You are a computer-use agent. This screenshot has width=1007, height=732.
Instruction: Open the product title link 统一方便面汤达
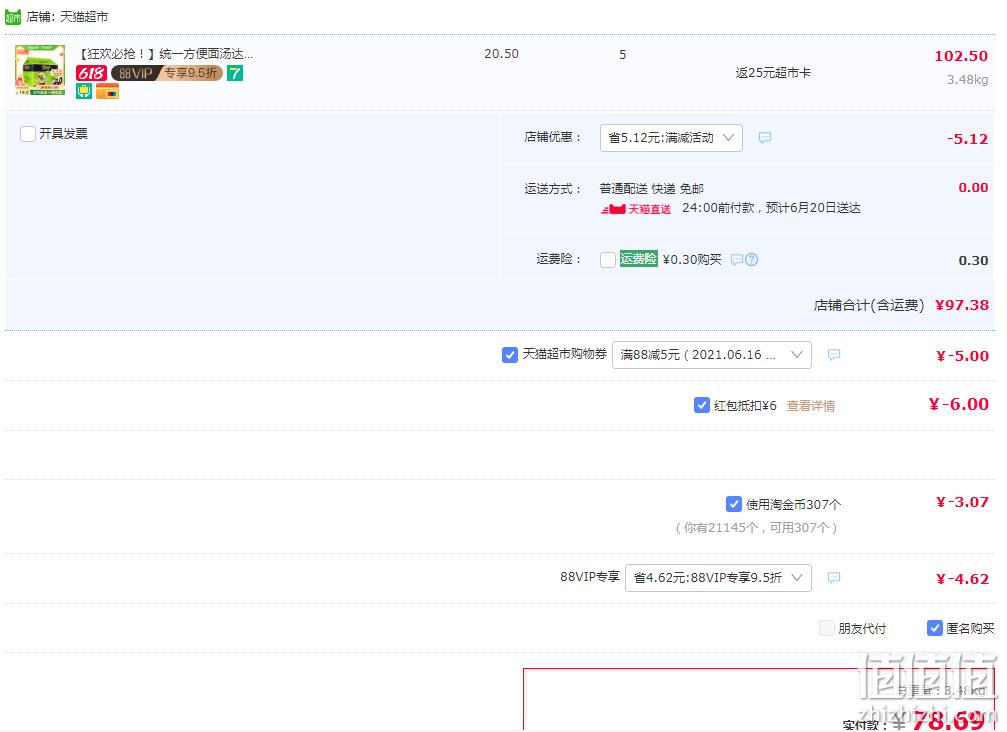coord(166,54)
